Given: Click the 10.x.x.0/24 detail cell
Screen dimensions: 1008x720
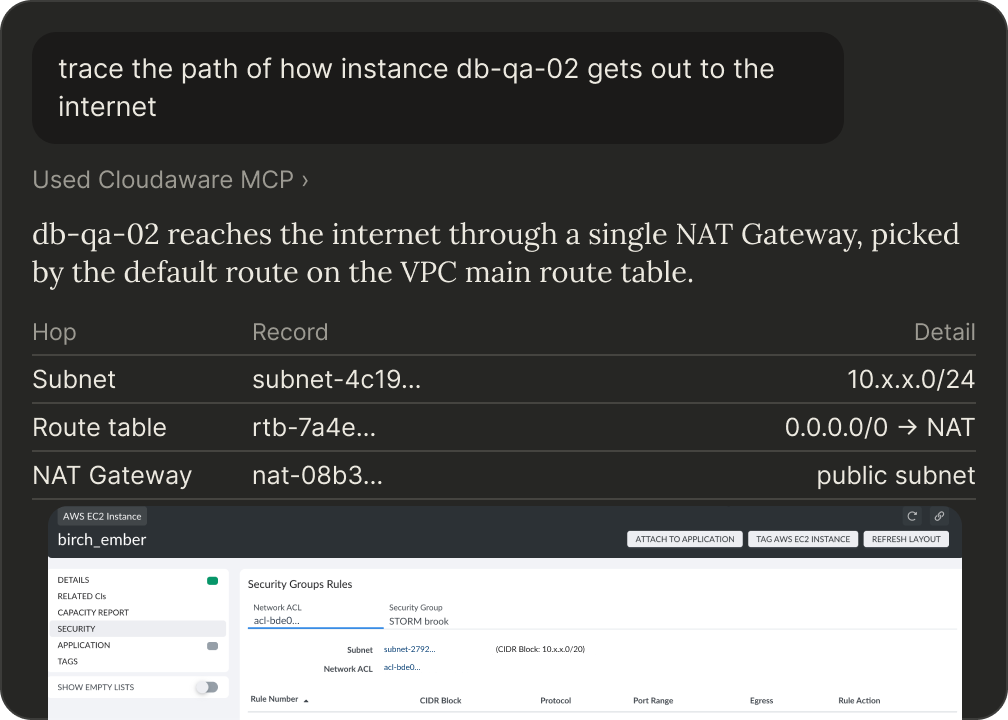Looking at the screenshot, I should point(911,379).
